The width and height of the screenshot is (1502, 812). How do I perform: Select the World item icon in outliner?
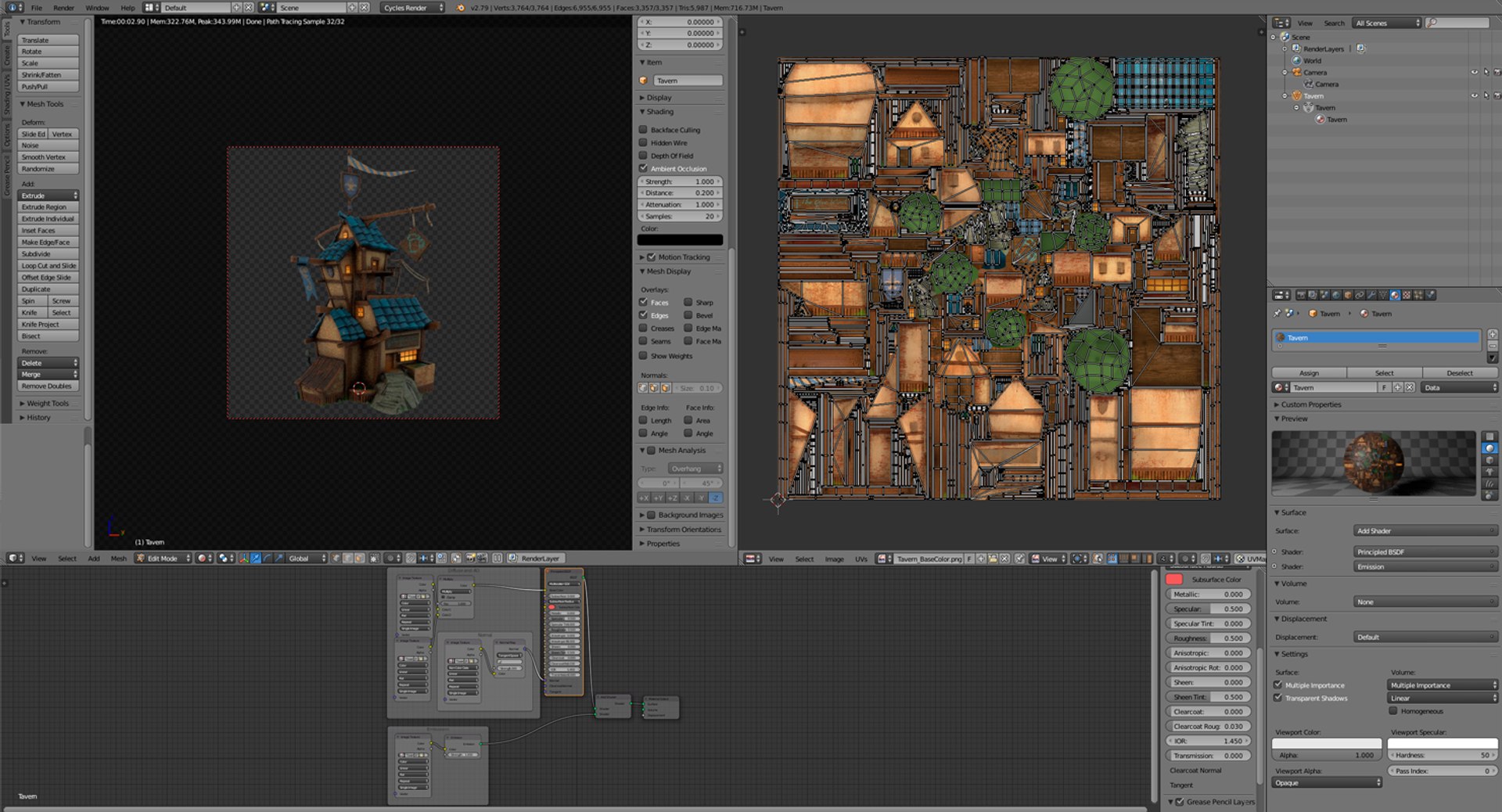tap(1297, 60)
